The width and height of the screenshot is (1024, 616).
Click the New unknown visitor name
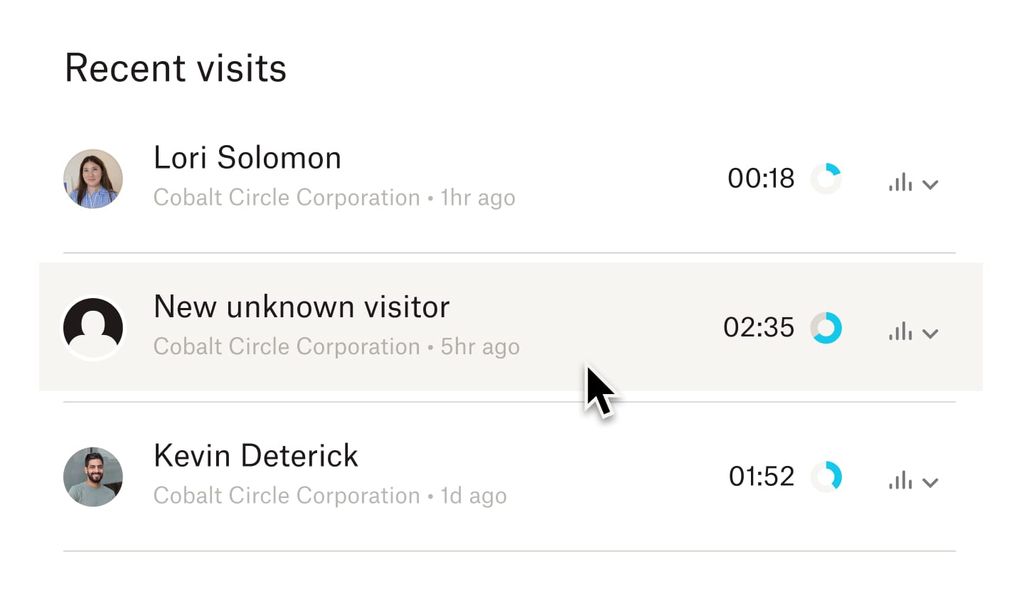point(301,307)
